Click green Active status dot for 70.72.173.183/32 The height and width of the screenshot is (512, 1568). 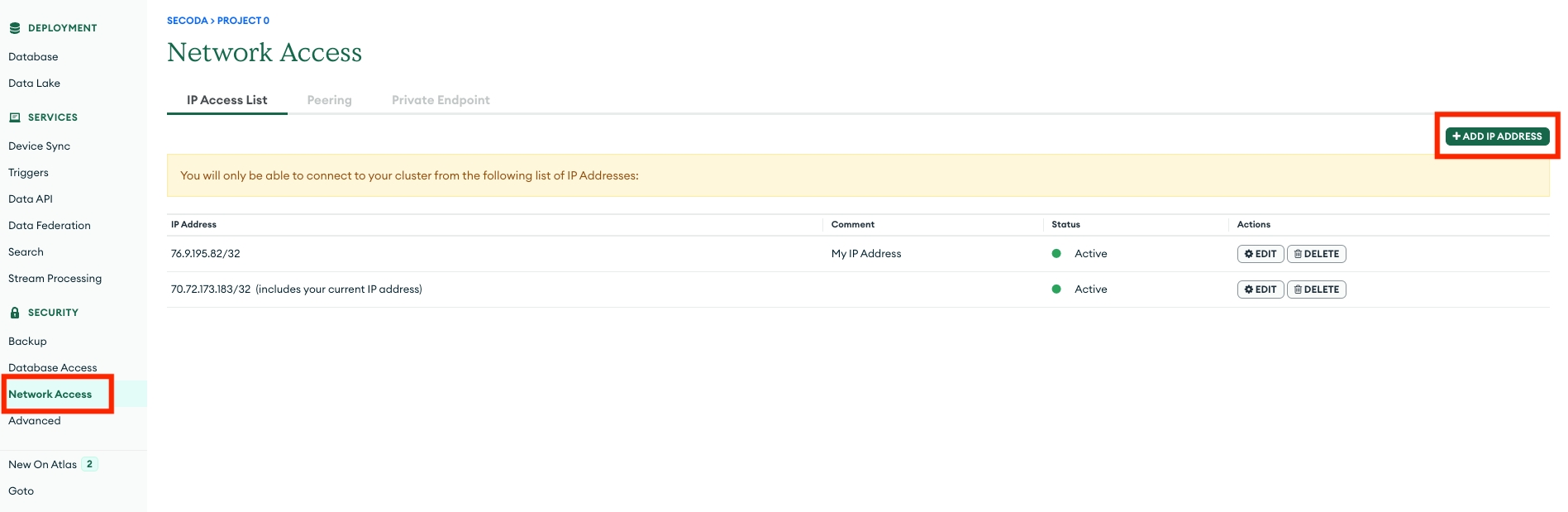click(x=1056, y=289)
